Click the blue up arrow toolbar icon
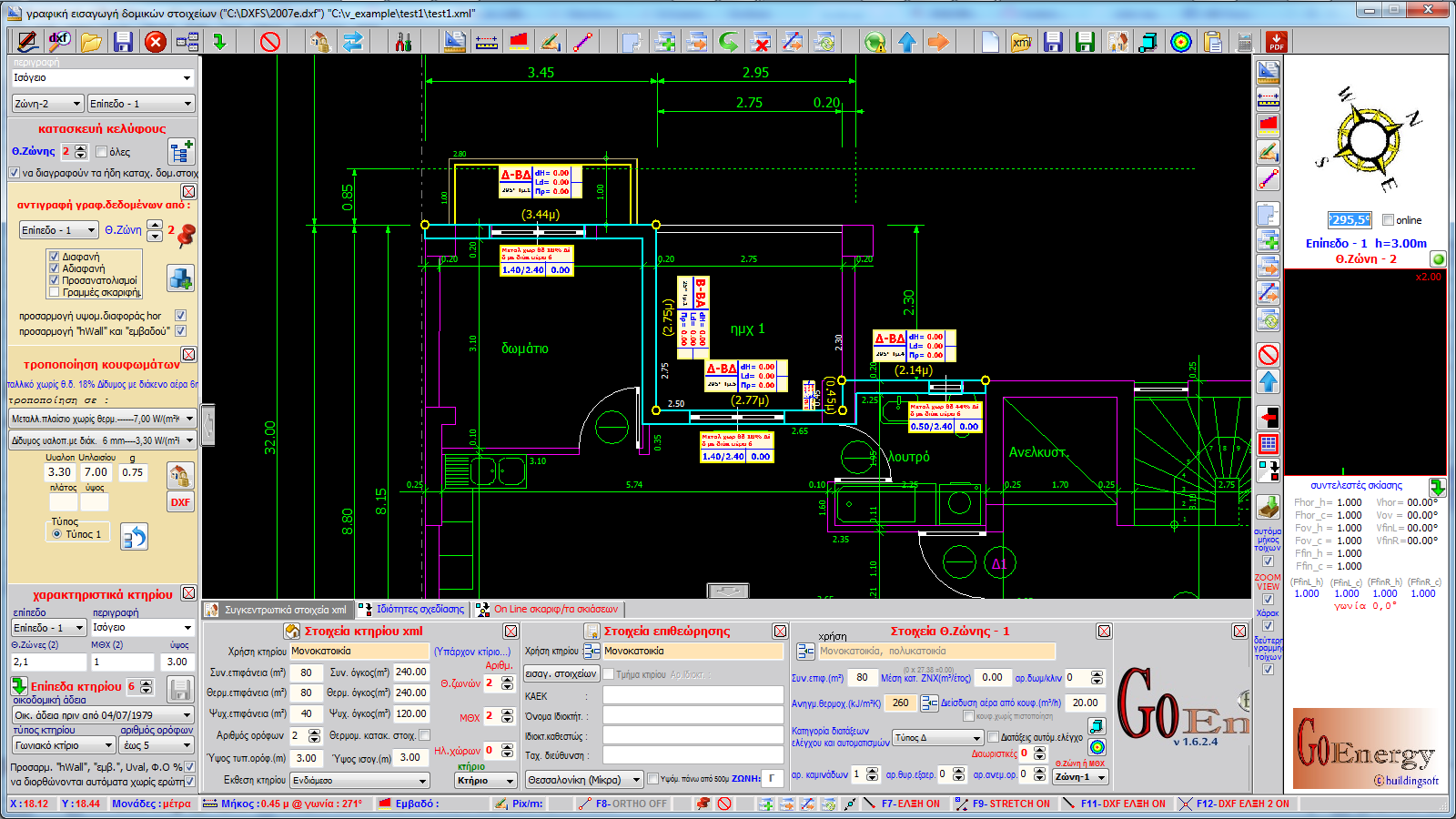Screen dimensions: 1456x819 click(x=907, y=42)
